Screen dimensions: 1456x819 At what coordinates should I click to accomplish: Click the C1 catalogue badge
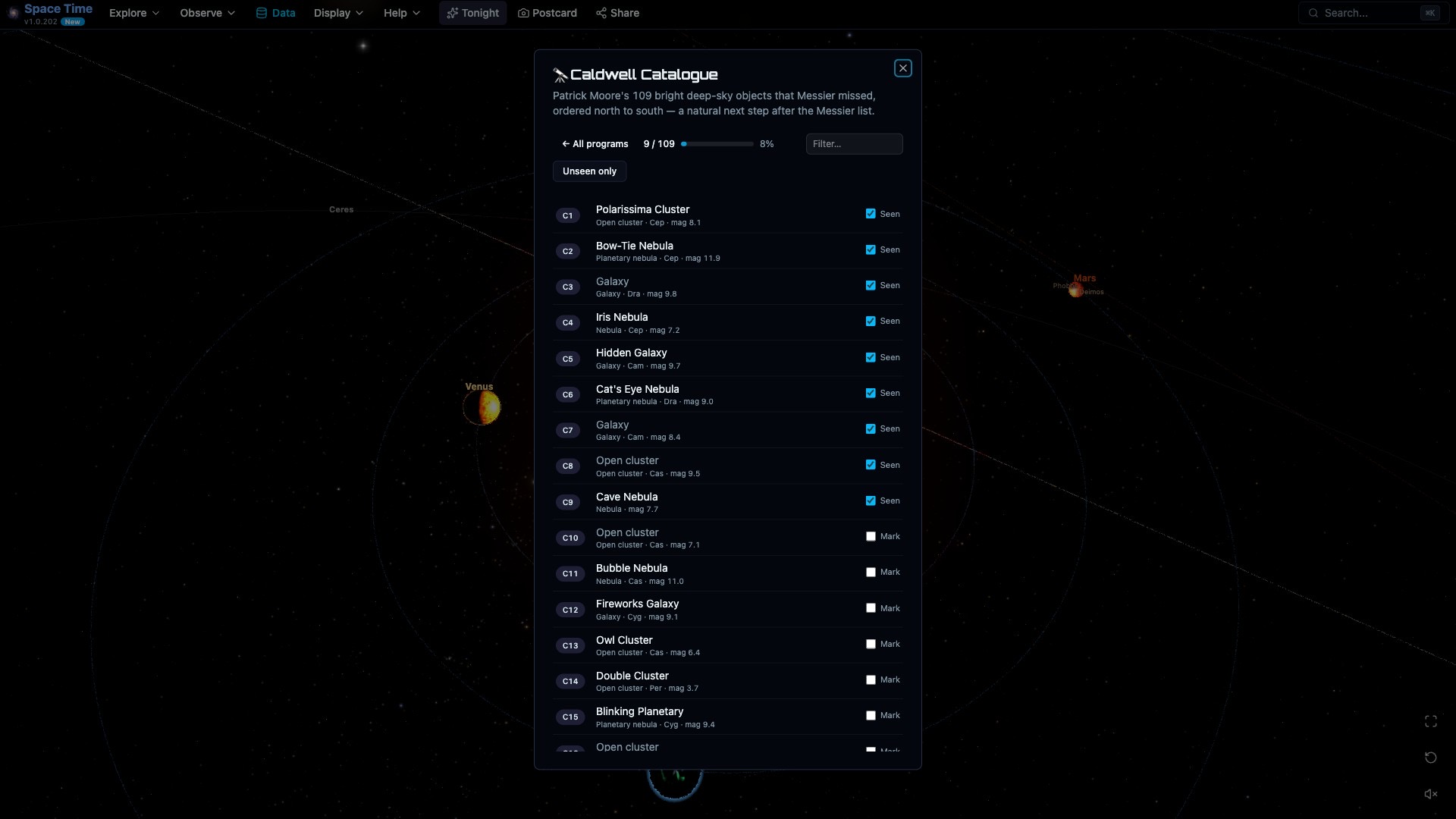tap(567, 215)
